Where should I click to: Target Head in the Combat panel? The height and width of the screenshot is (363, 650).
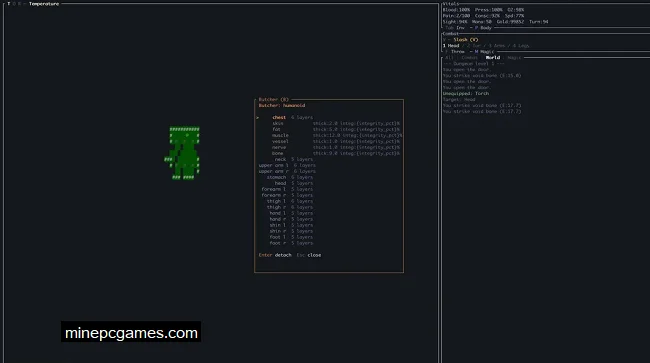[451, 46]
